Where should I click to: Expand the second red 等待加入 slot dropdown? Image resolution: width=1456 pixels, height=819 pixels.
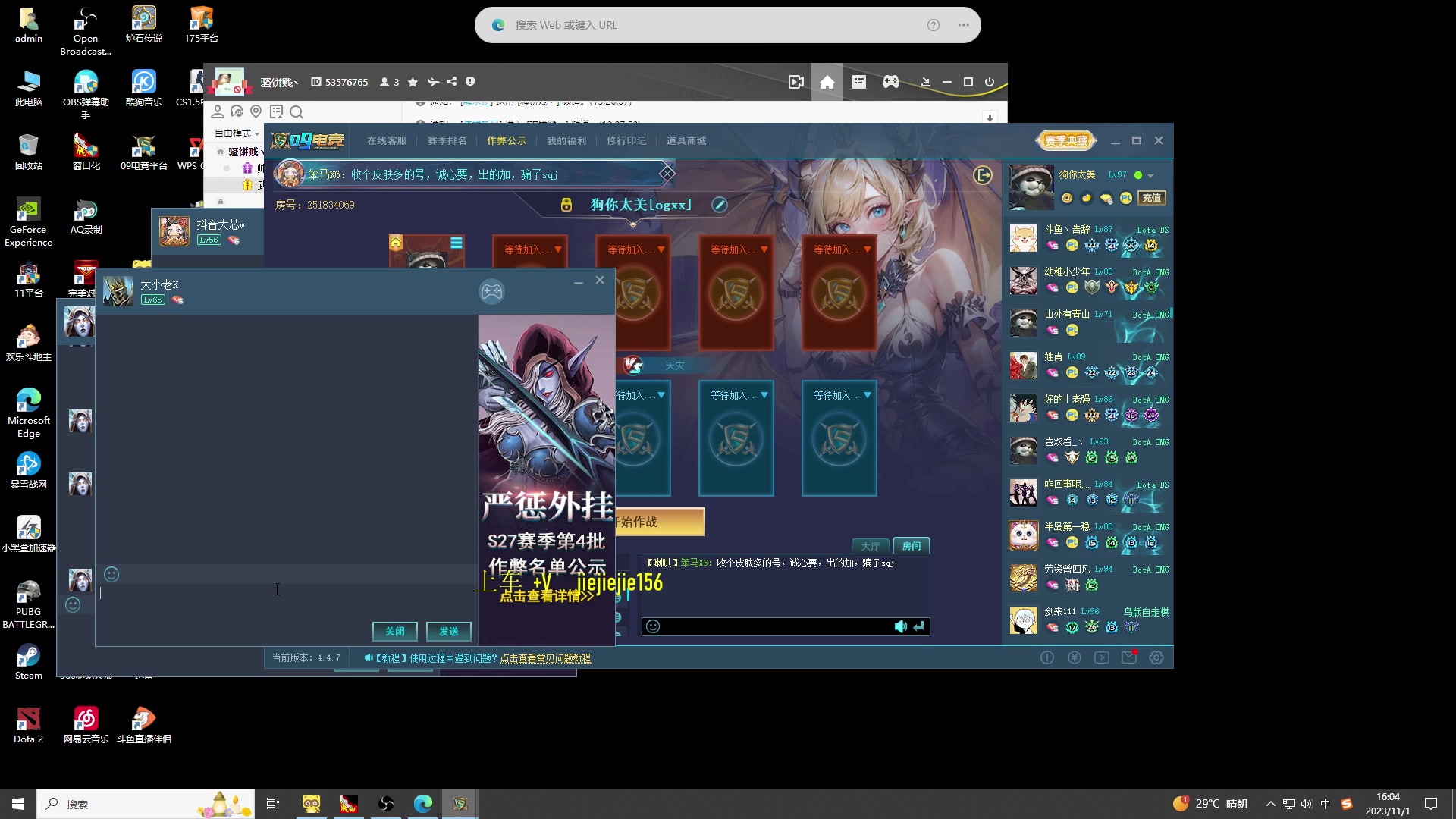661,249
